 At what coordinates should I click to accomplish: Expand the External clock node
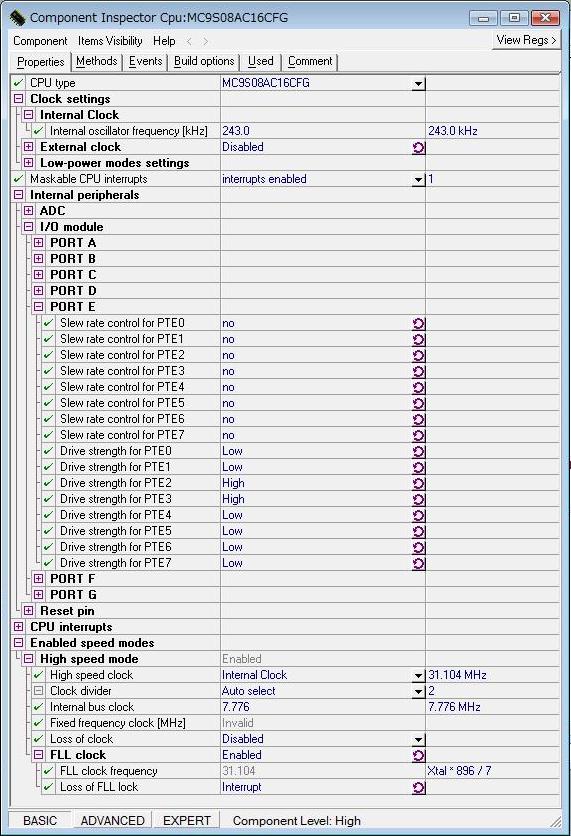point(29,147)
